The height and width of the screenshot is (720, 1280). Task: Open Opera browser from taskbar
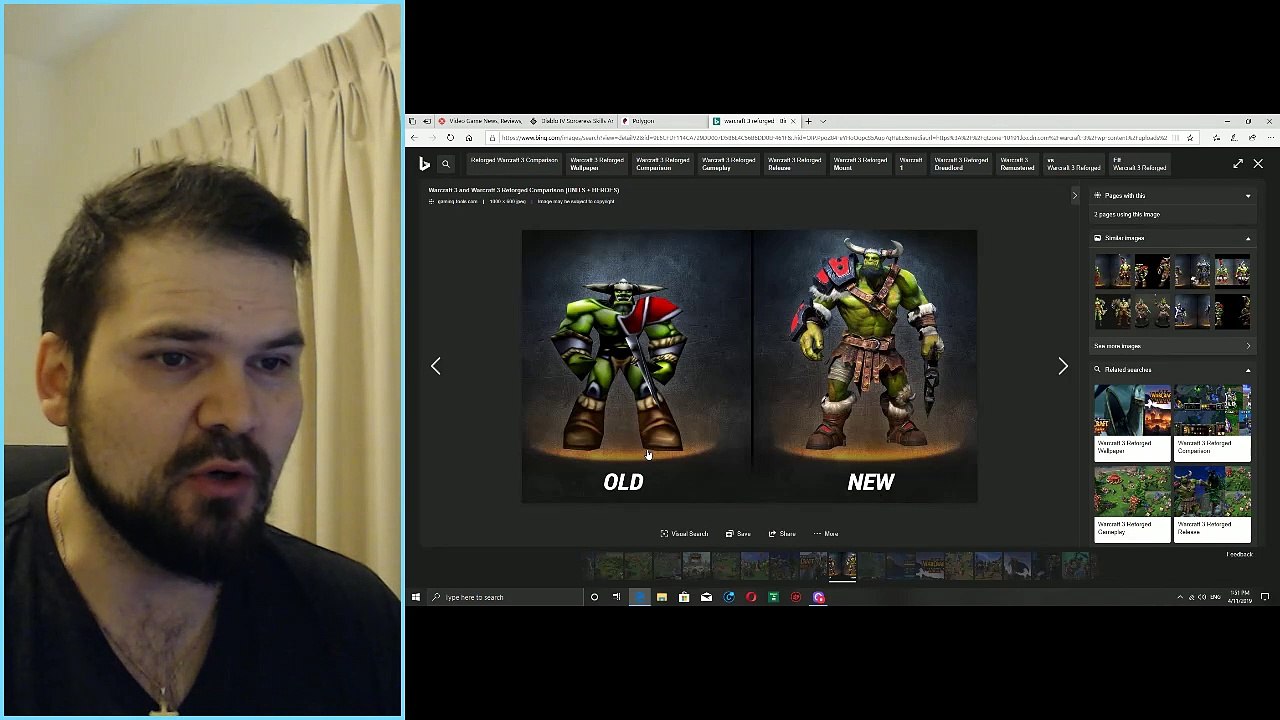click(751, 597)
